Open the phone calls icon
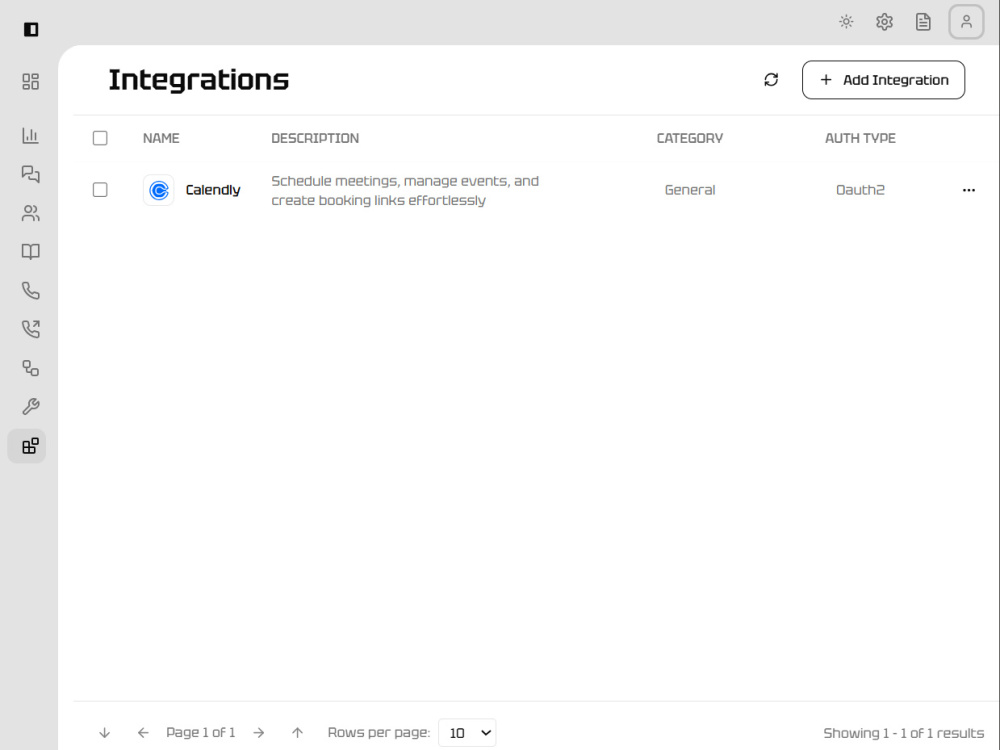 click(31, 291)
